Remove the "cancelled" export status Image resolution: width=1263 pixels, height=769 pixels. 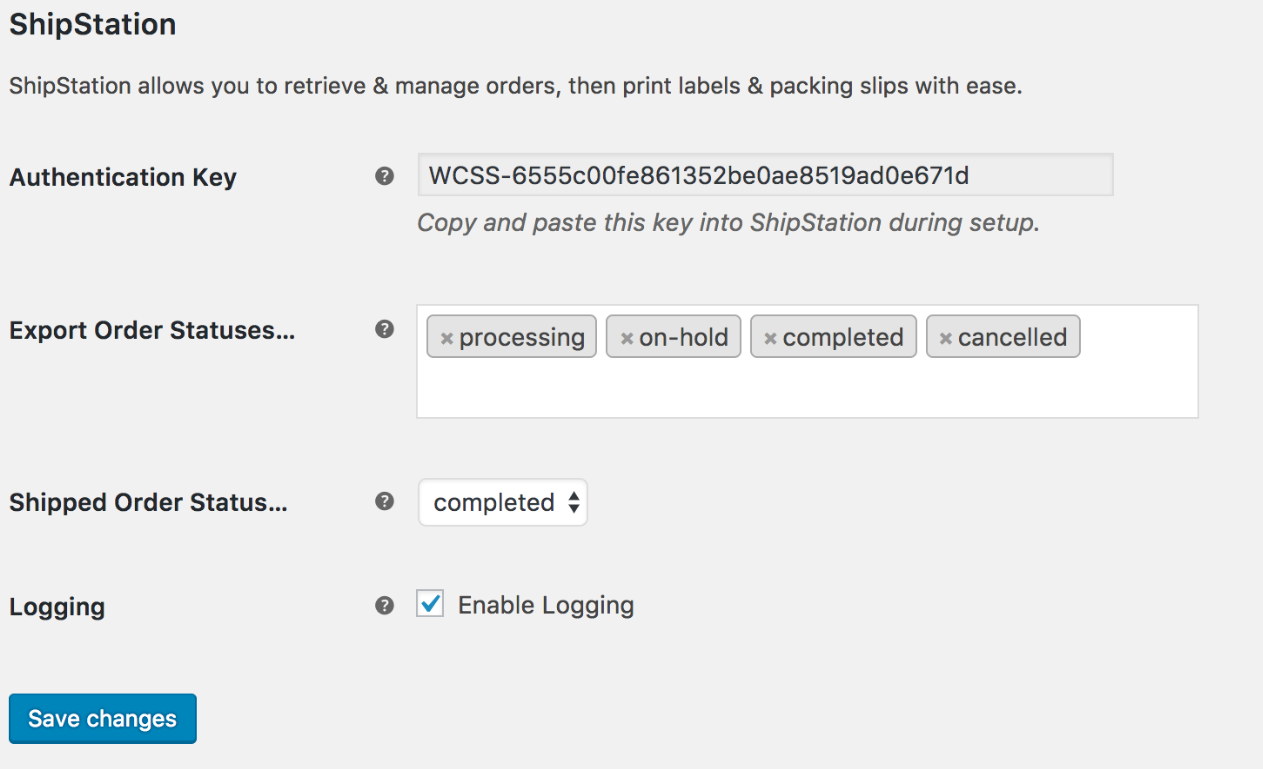(945, 337)
